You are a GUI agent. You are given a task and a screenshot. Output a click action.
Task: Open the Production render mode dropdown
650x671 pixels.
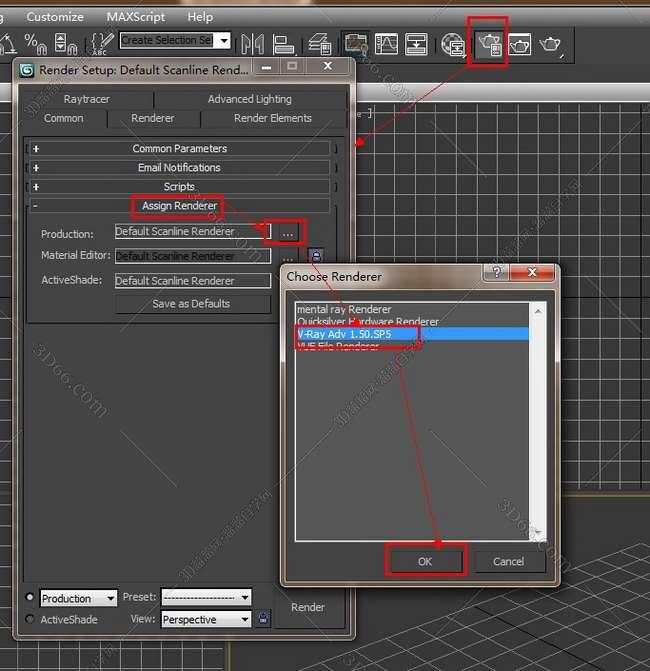click(x=111, y=598)
